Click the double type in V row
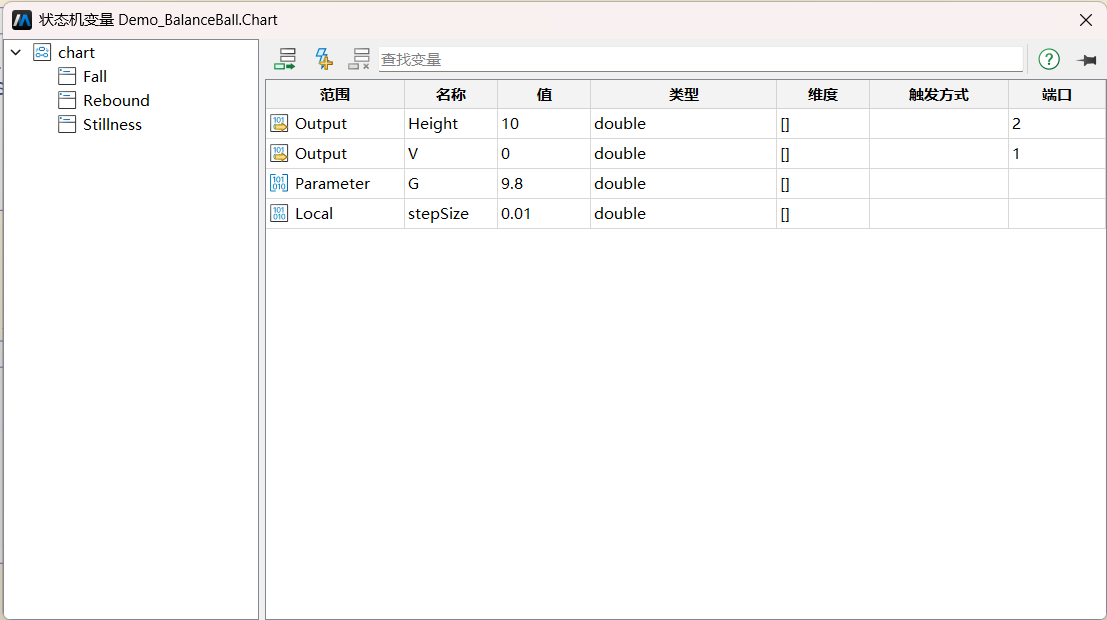The height and width of the screenshot is (620, 1107). [x=683, y=153]
